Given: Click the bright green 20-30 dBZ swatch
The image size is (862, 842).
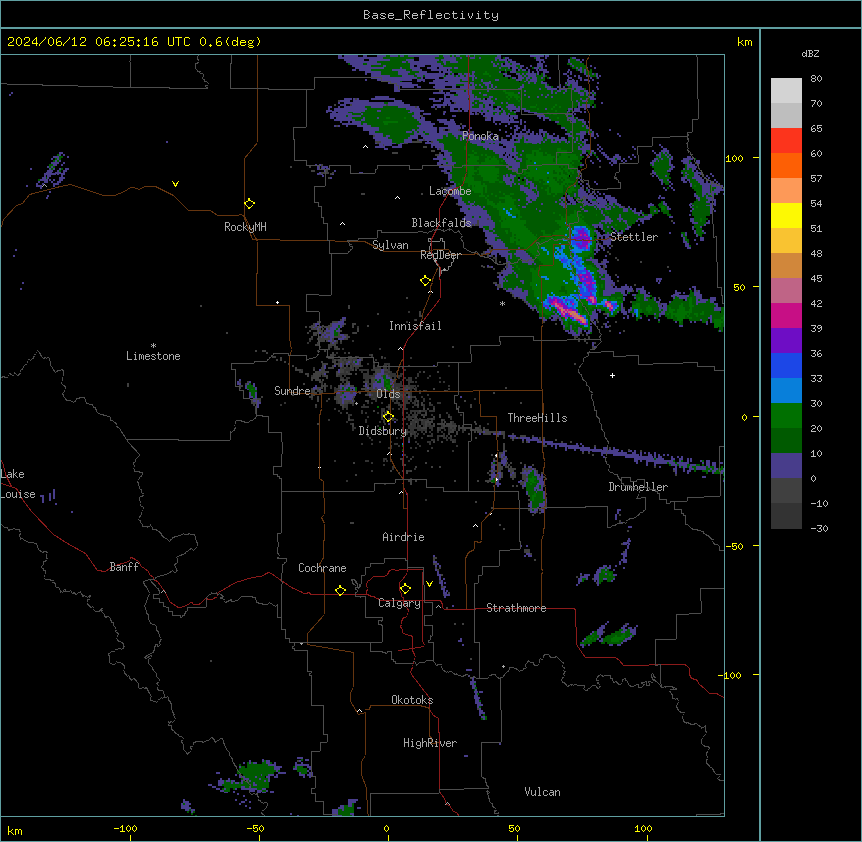Looking at the screenshot, I should (x=786, y=416).
